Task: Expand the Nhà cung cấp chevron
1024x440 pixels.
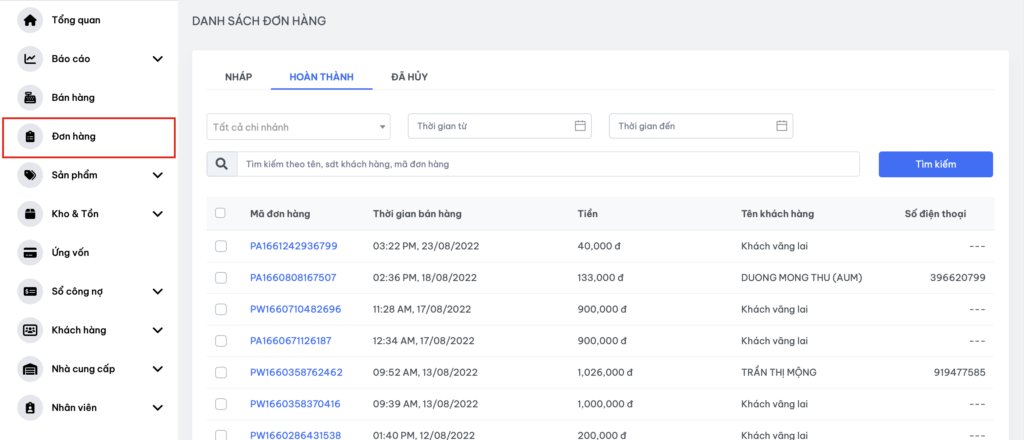Action: point(157,369)
